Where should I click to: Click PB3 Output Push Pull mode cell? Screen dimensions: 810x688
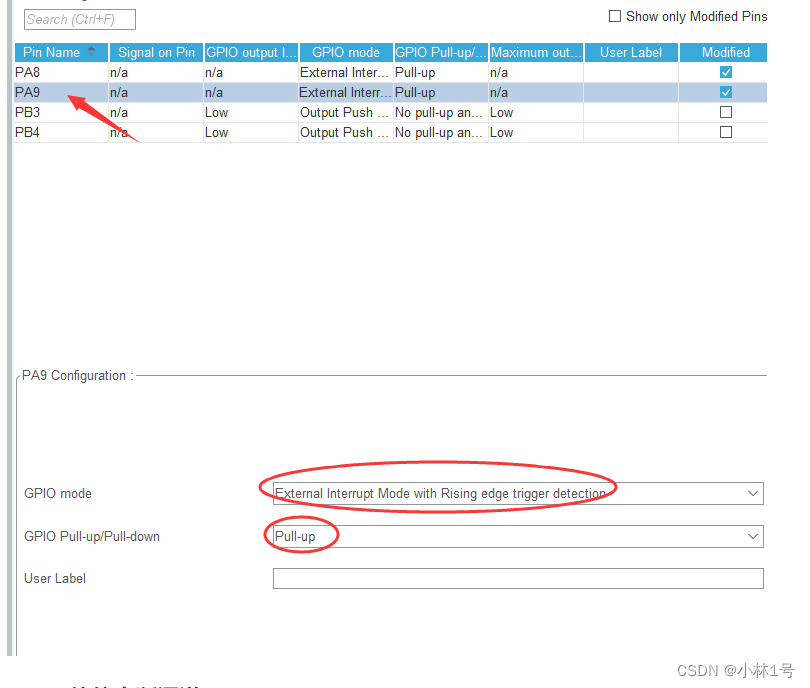346,113
